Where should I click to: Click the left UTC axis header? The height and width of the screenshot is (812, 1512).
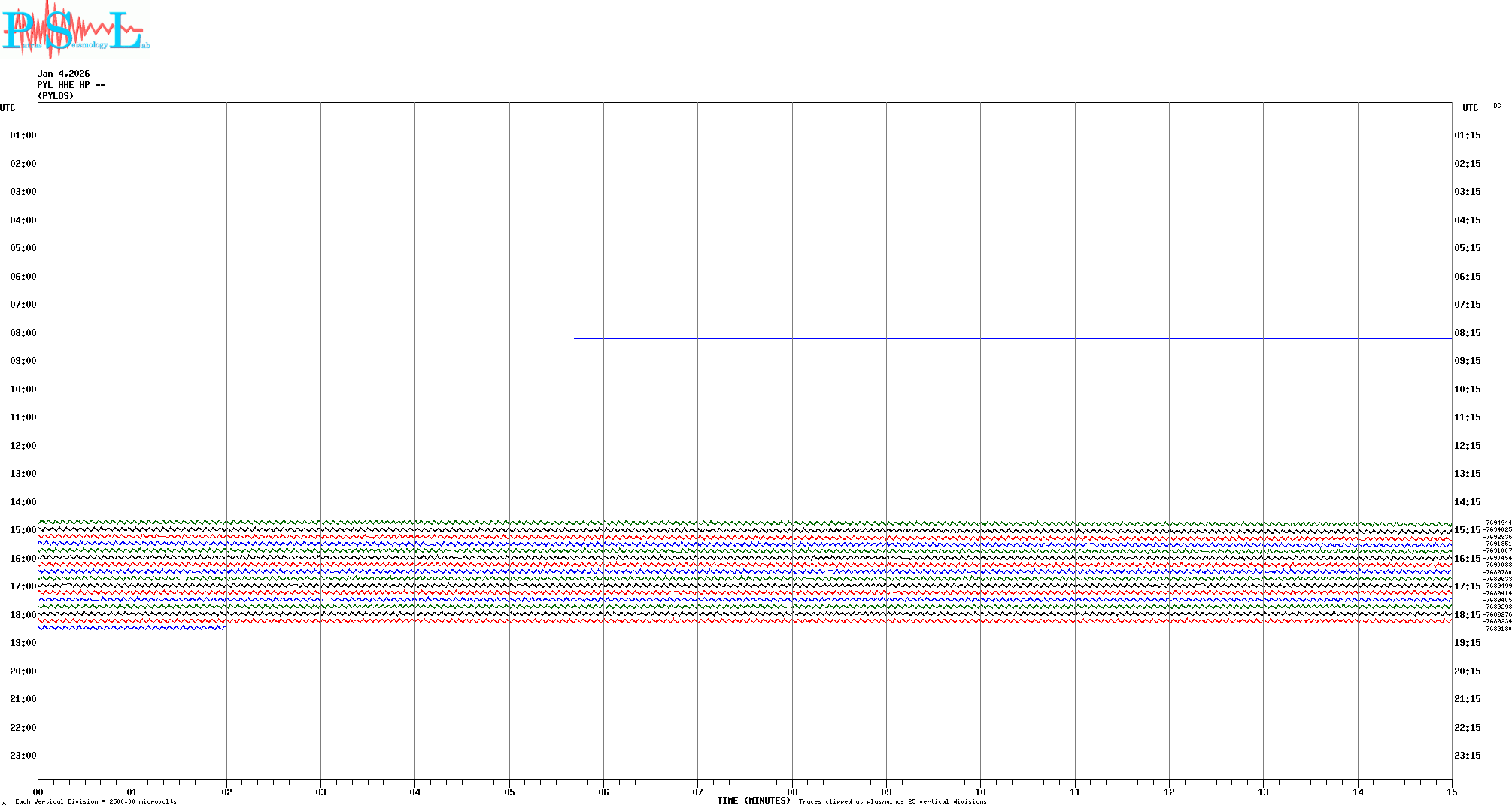(8, 108)
